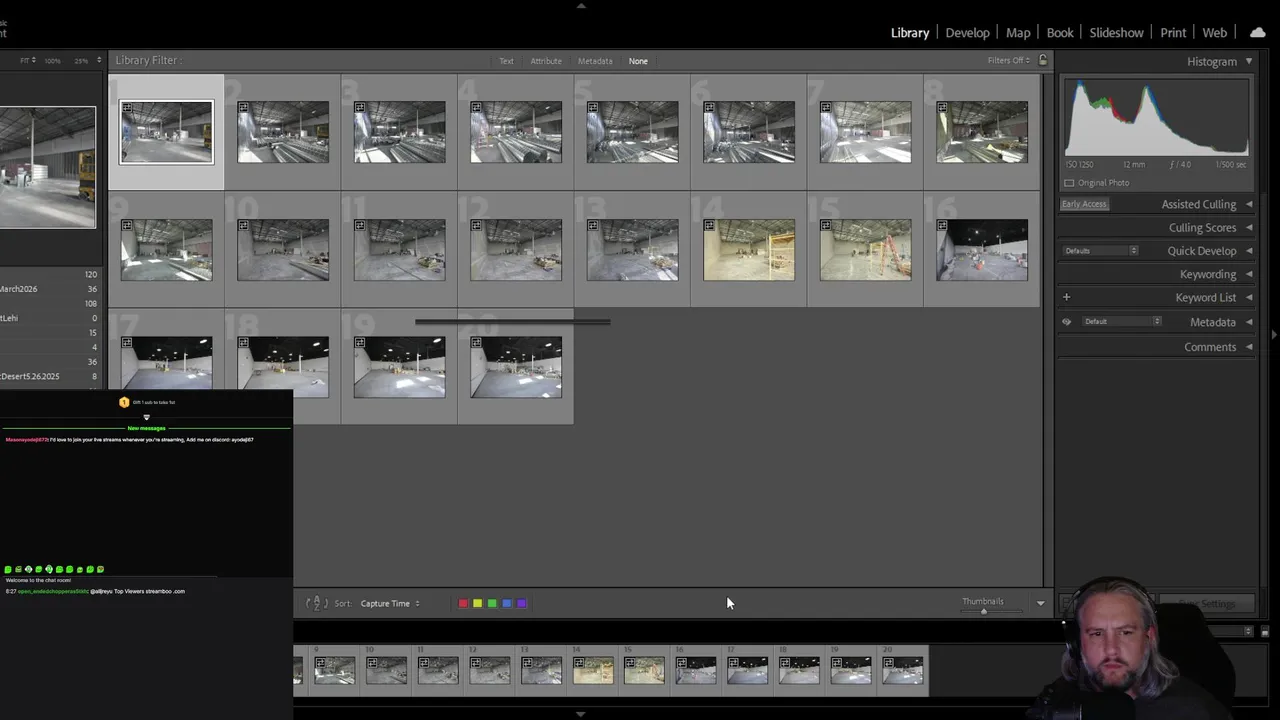Click the Library Filter Text option
1280x720 pixels.
pyautogui.click(x=506, y=61)
